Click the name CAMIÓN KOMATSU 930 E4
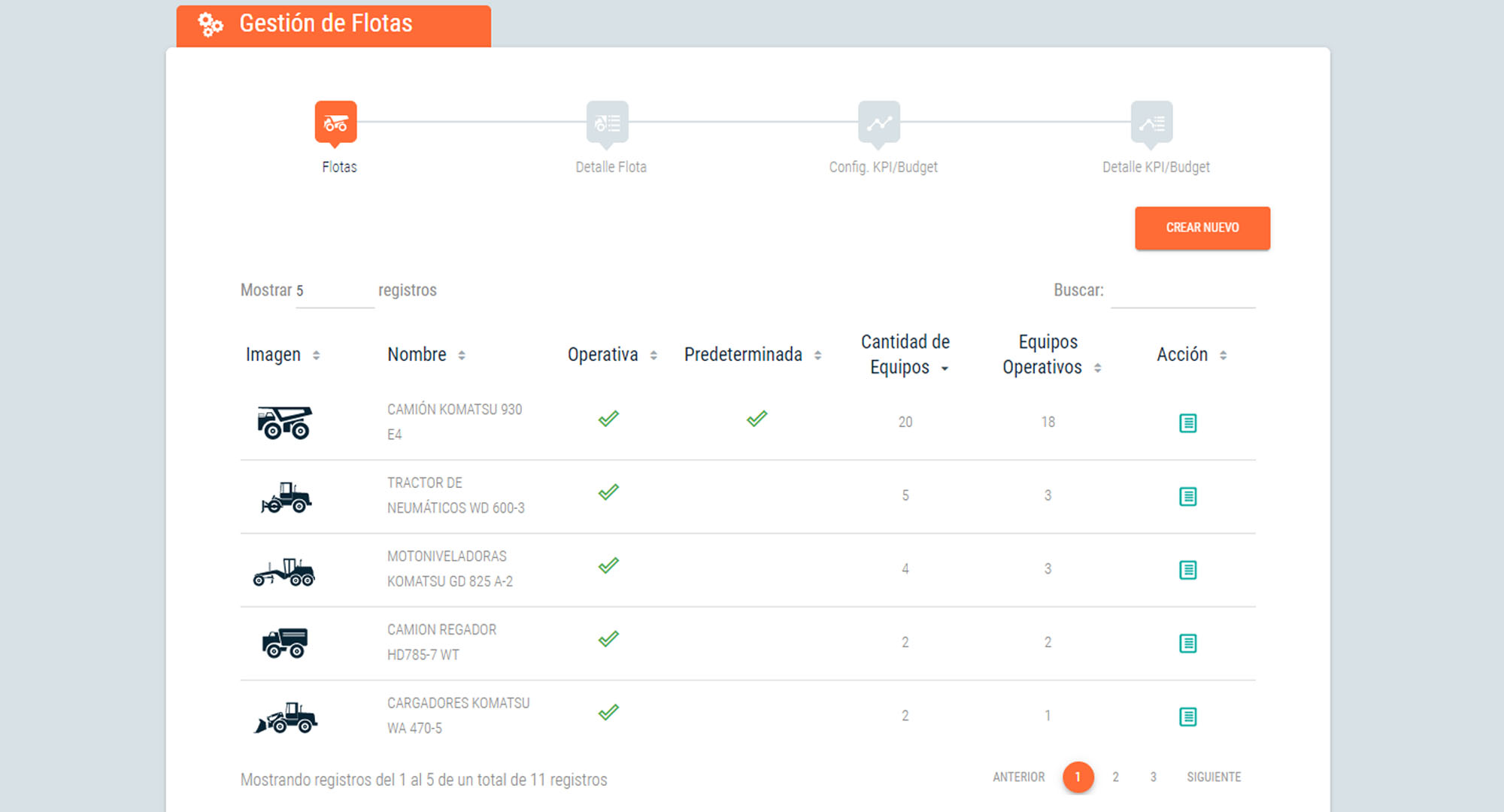The height and width of the screenshot is (812, 1504). tap(454, 422)
